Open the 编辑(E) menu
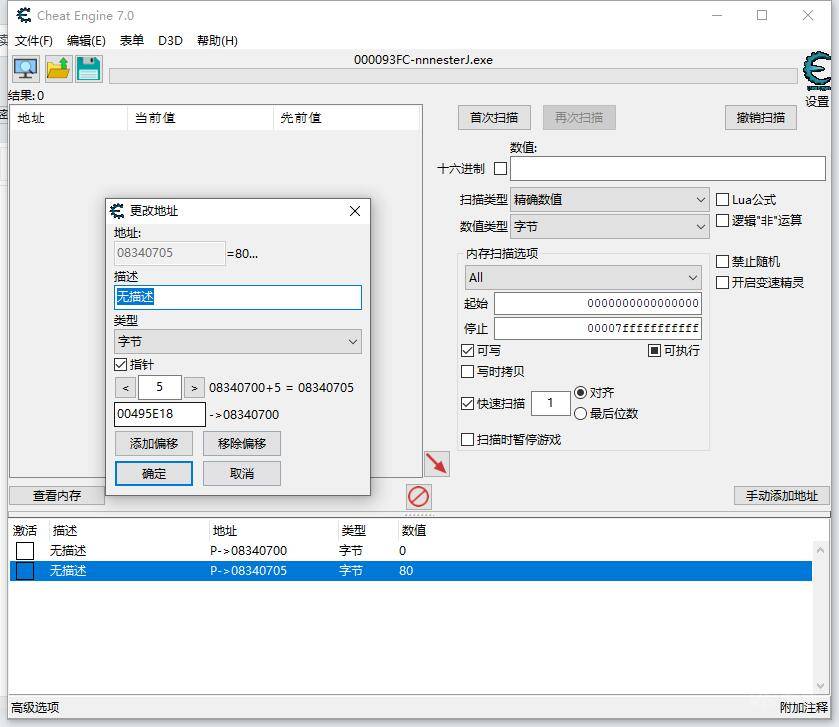 coord(86,41)
